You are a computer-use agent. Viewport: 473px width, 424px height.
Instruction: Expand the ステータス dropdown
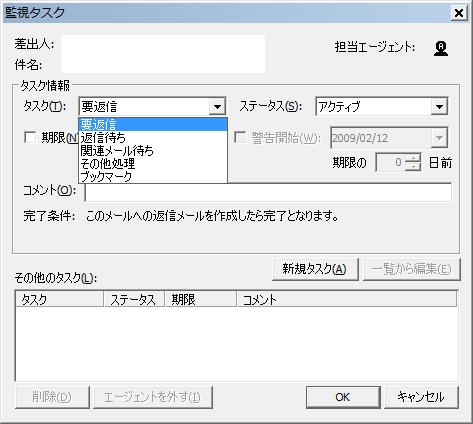click(439, 107)
